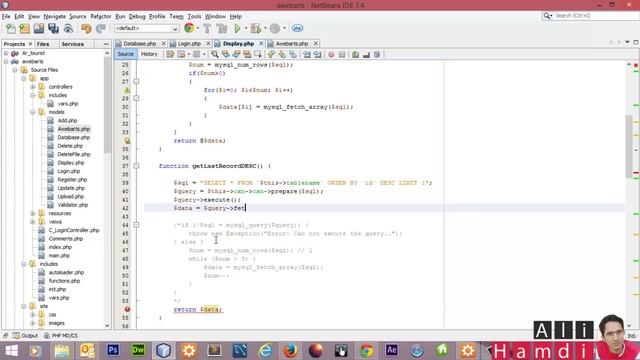Click the Build Project hammer icon
The width and height of the screenshot is (640, 360).
point(207,29)
